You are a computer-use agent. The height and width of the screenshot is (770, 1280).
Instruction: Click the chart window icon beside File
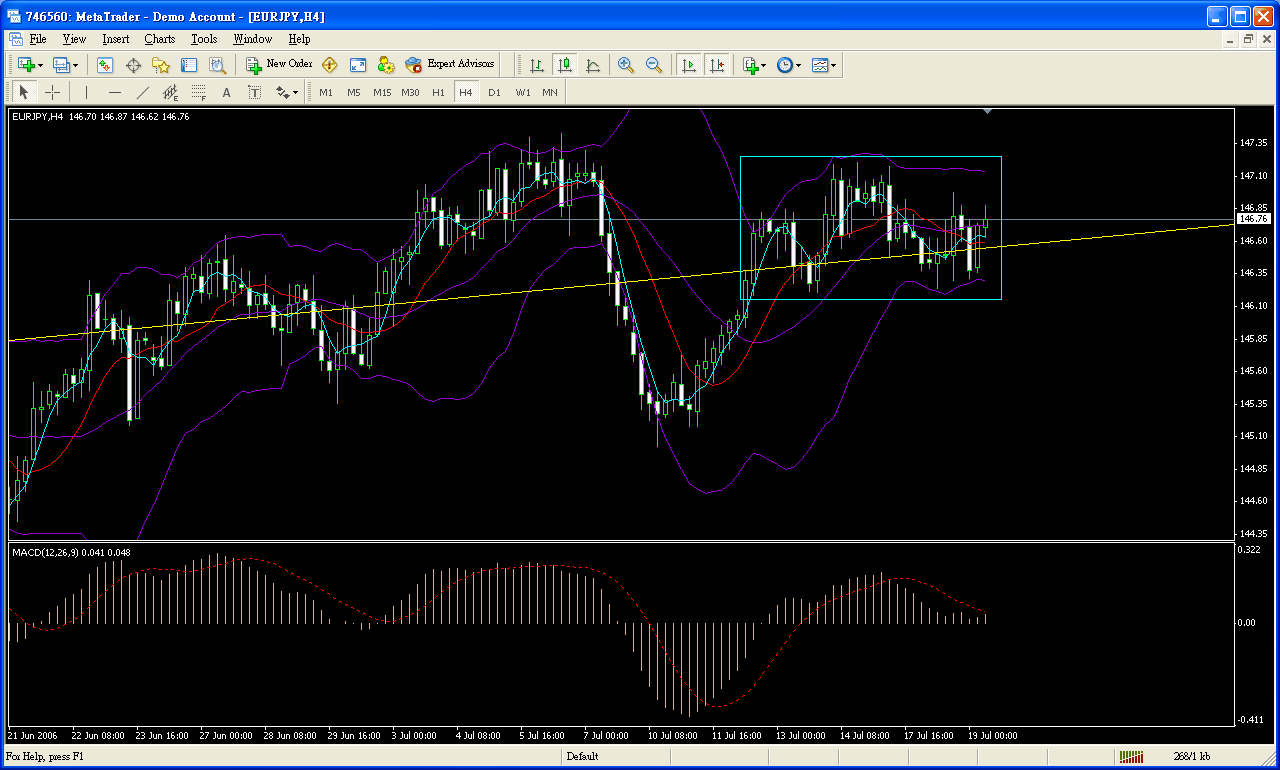point(16,39)
